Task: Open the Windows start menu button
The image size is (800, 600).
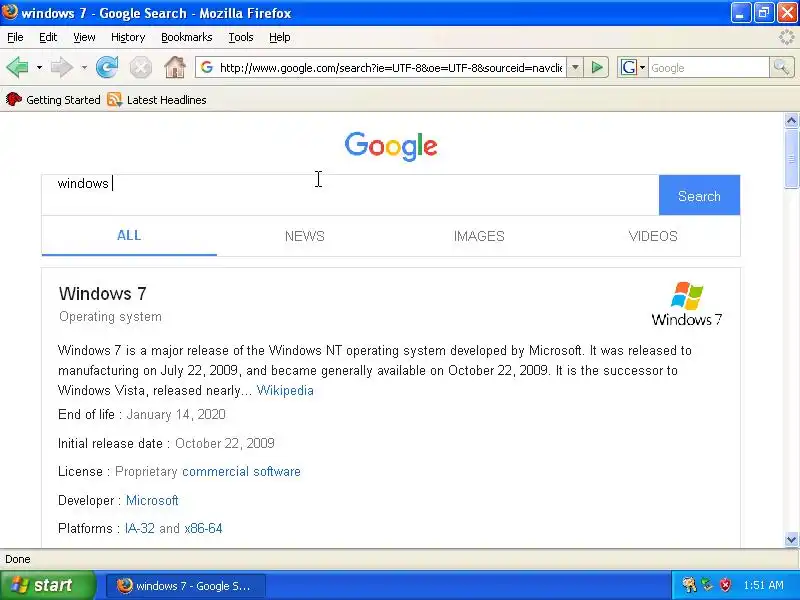Action: point(47,585)
